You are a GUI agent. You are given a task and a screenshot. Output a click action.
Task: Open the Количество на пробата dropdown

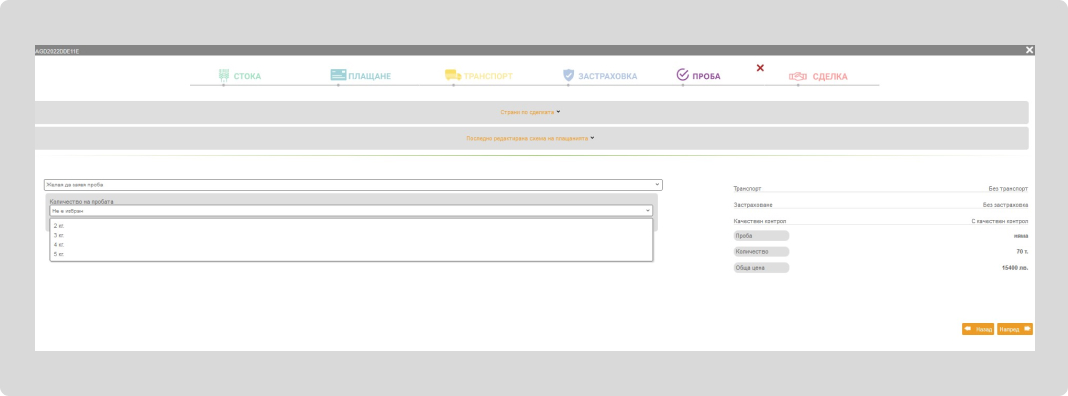point(351,211)
